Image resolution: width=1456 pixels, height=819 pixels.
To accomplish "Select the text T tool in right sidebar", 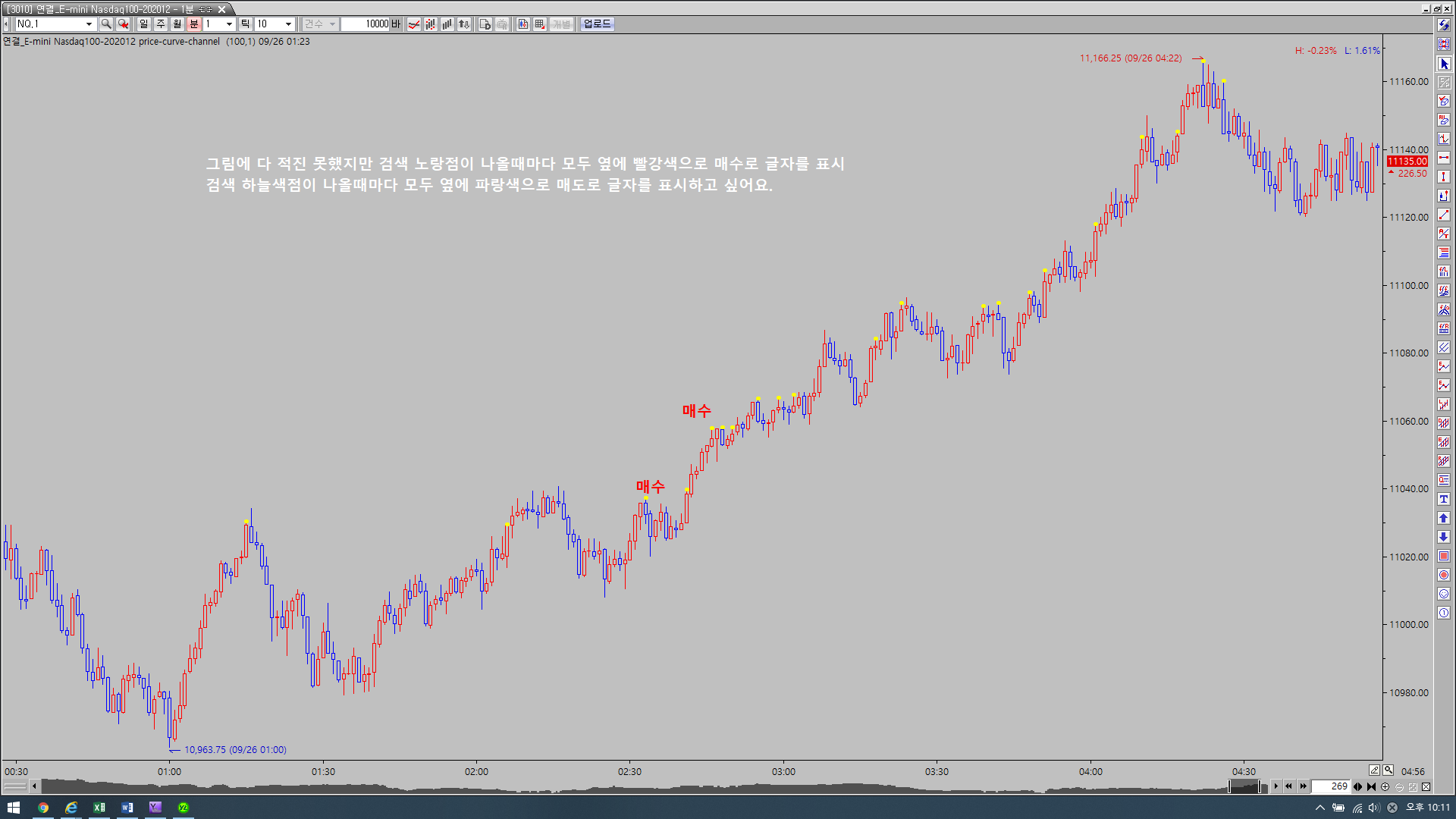I will 1444,499.
